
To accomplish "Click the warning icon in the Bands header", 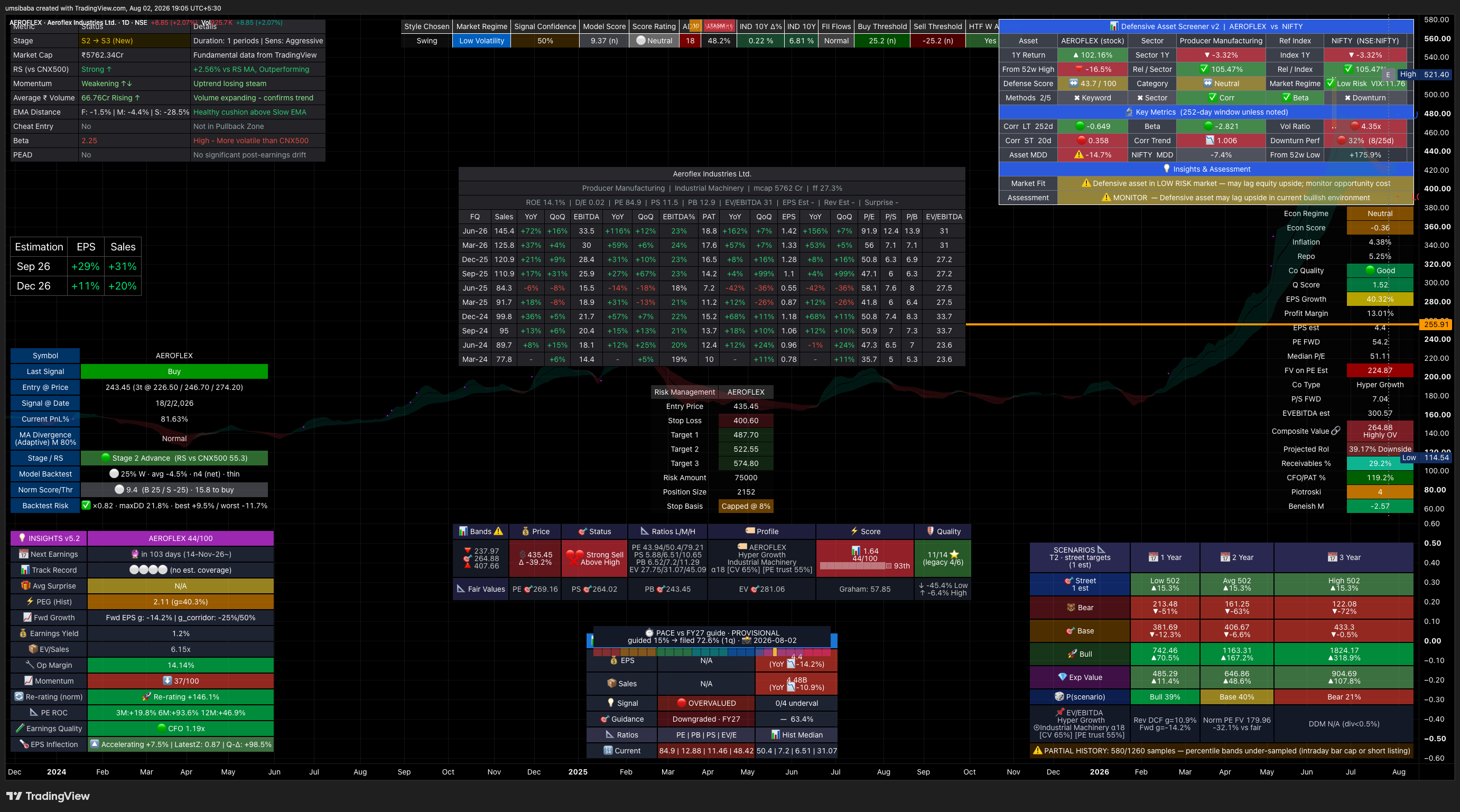I will (x=498, y=531).
